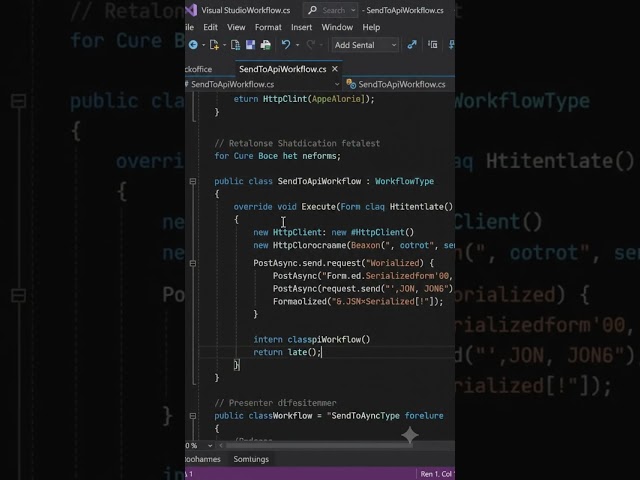Screen dimensions: 640x480
Task: Collapse the SendToApiWorkflow class region
Action: click(193, 181)
